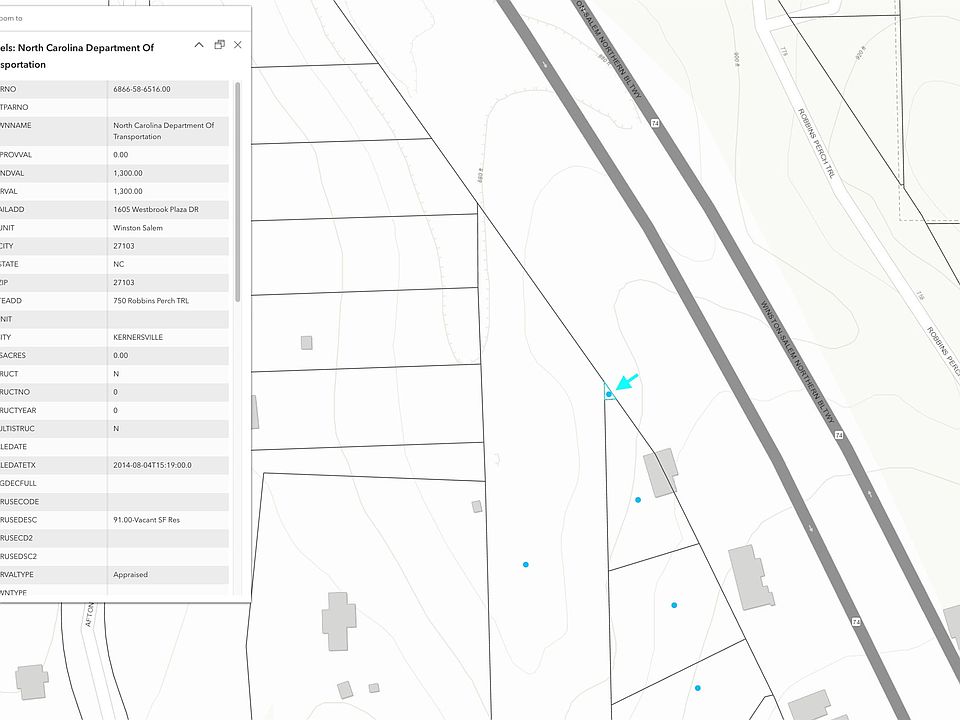
Task: Click the popup's vertical scrollbar
Action: pos(238,192)
